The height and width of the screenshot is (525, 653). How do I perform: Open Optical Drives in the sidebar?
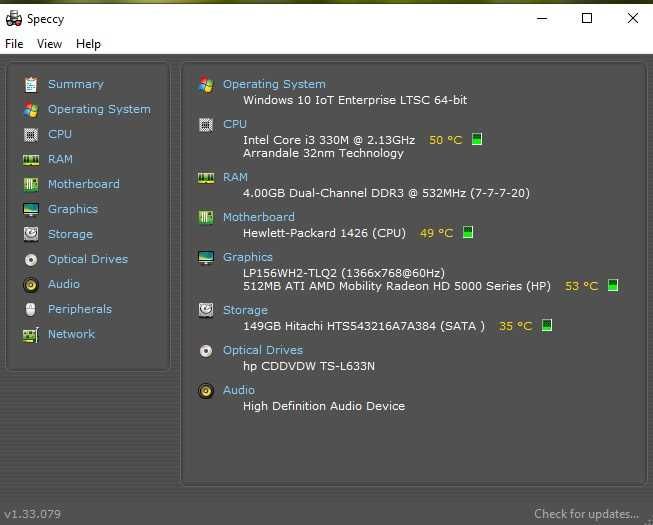[x=88, y=259]
